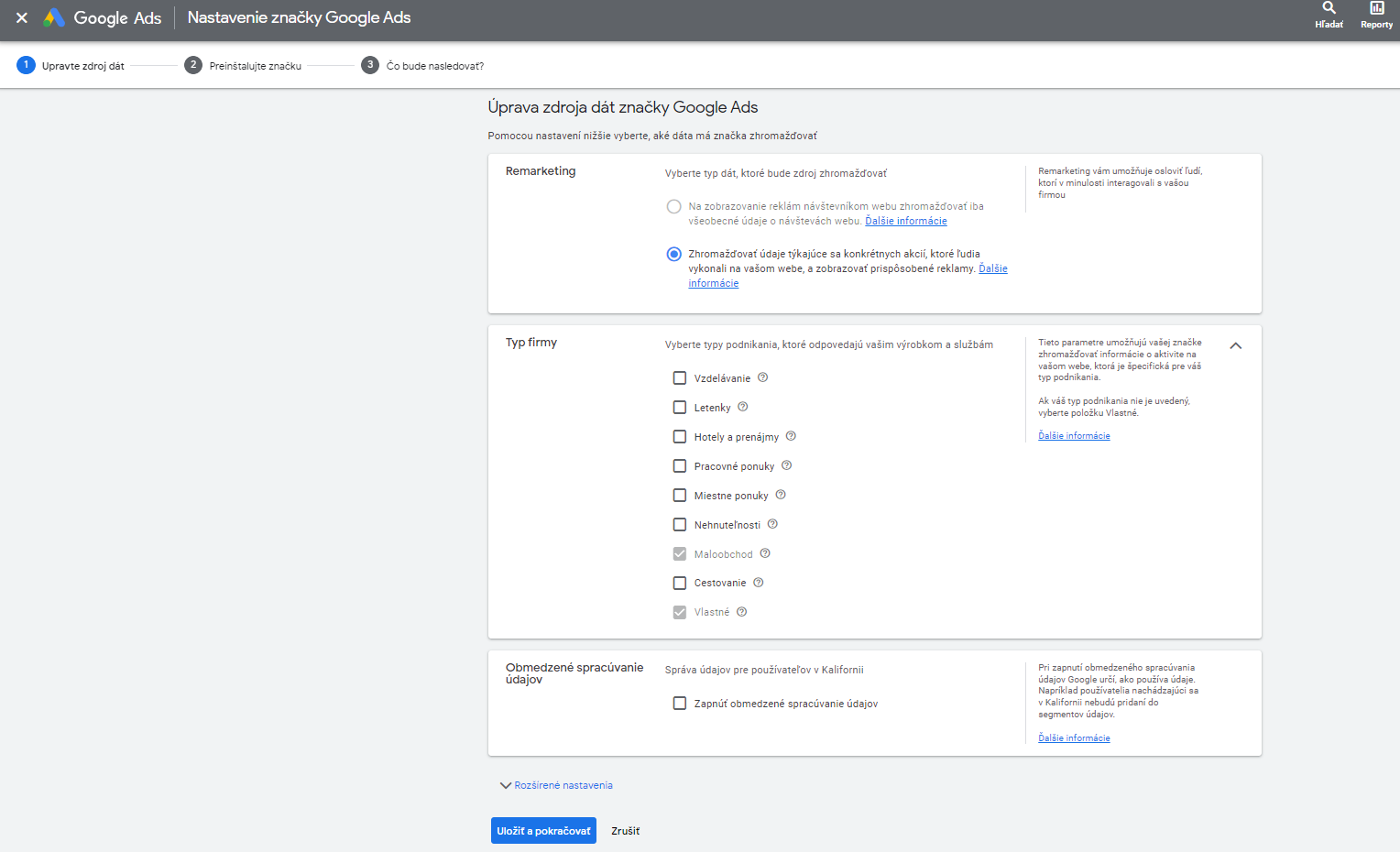Enable Zapnúť obmedzené spracúvanie údajov checkbox
Image resolution: width=1400 pixels, height=852 pixels.
tap(680, 704)
